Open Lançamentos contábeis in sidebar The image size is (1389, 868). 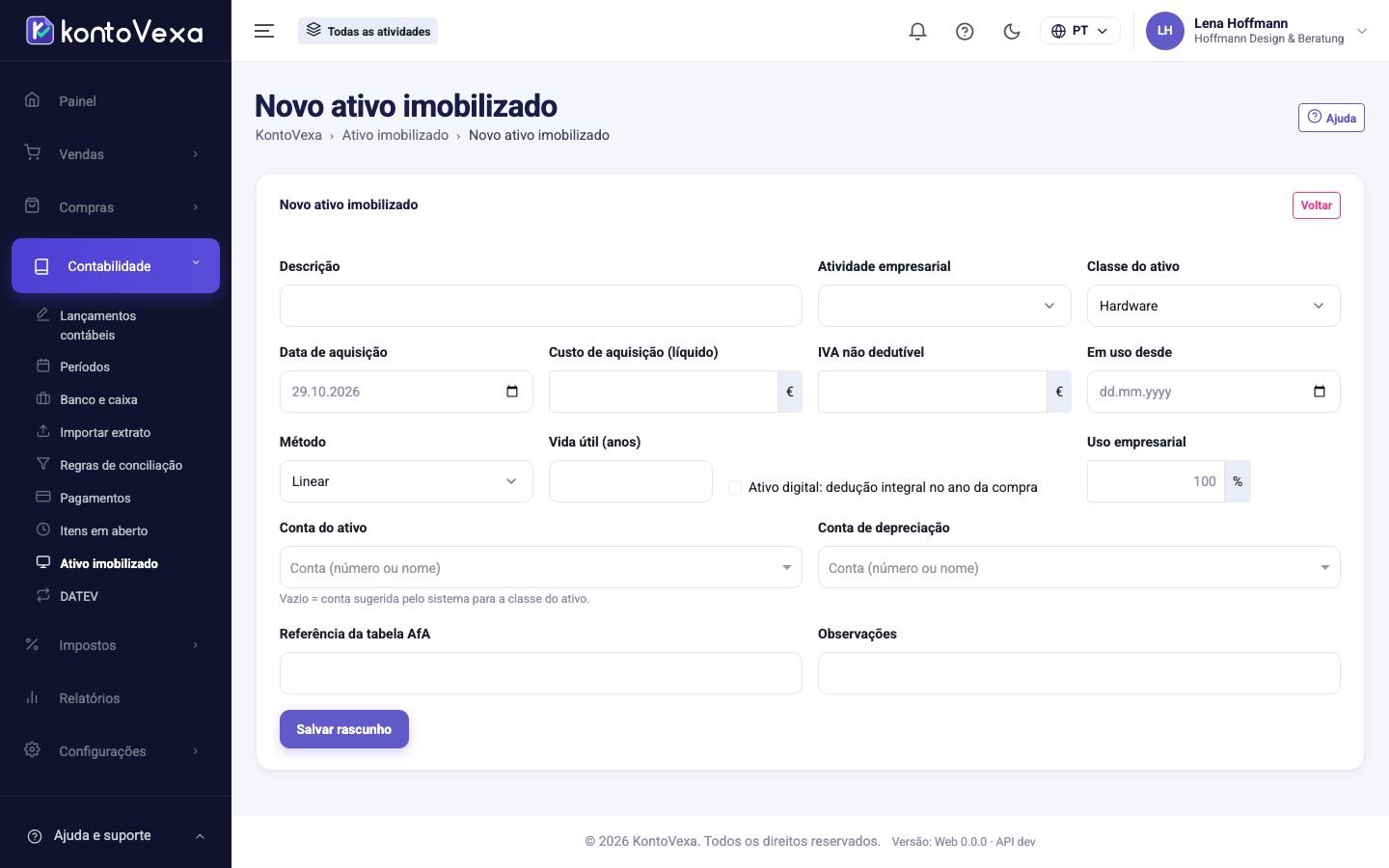pyautogui.click(x=98, y=325)
